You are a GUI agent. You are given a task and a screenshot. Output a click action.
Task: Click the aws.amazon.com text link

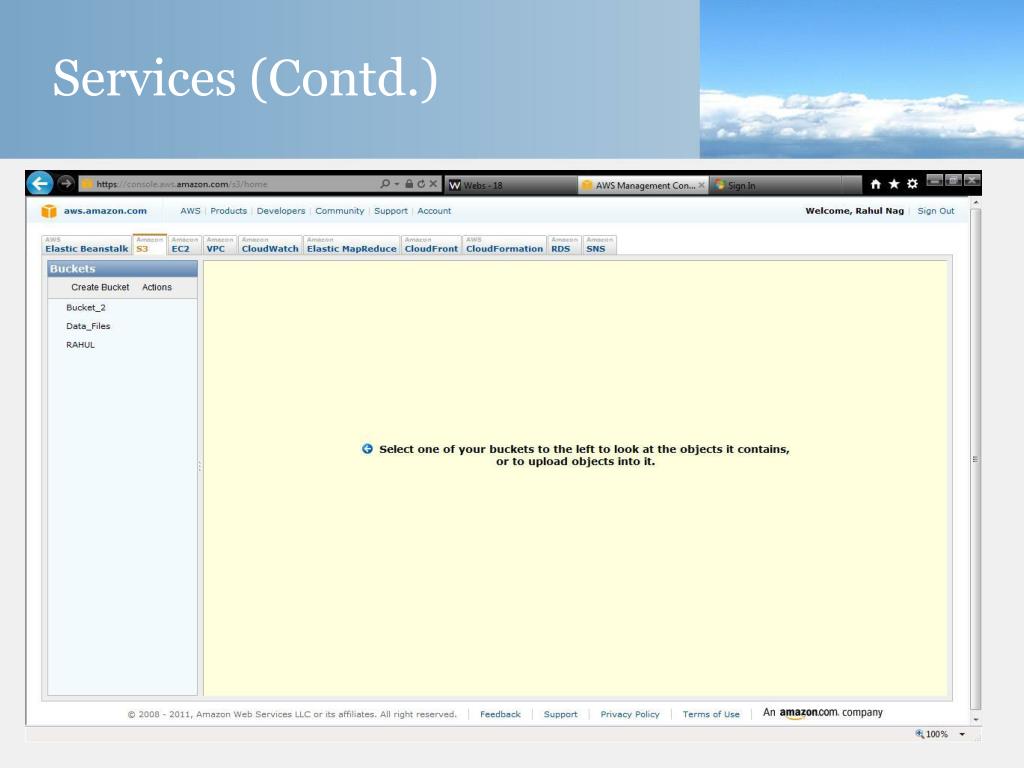coord(105,211)
